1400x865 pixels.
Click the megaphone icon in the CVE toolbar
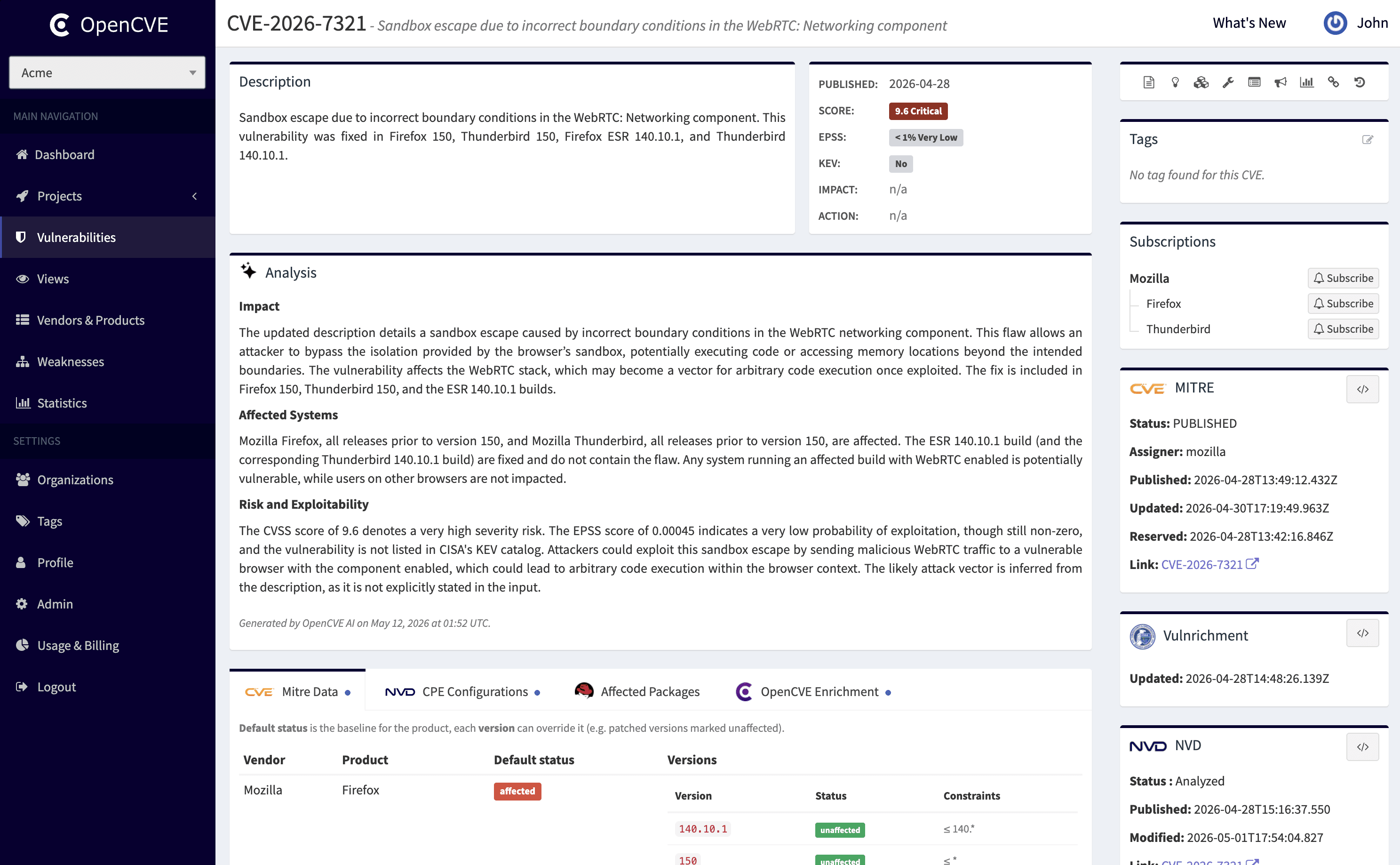[1281, 82]
